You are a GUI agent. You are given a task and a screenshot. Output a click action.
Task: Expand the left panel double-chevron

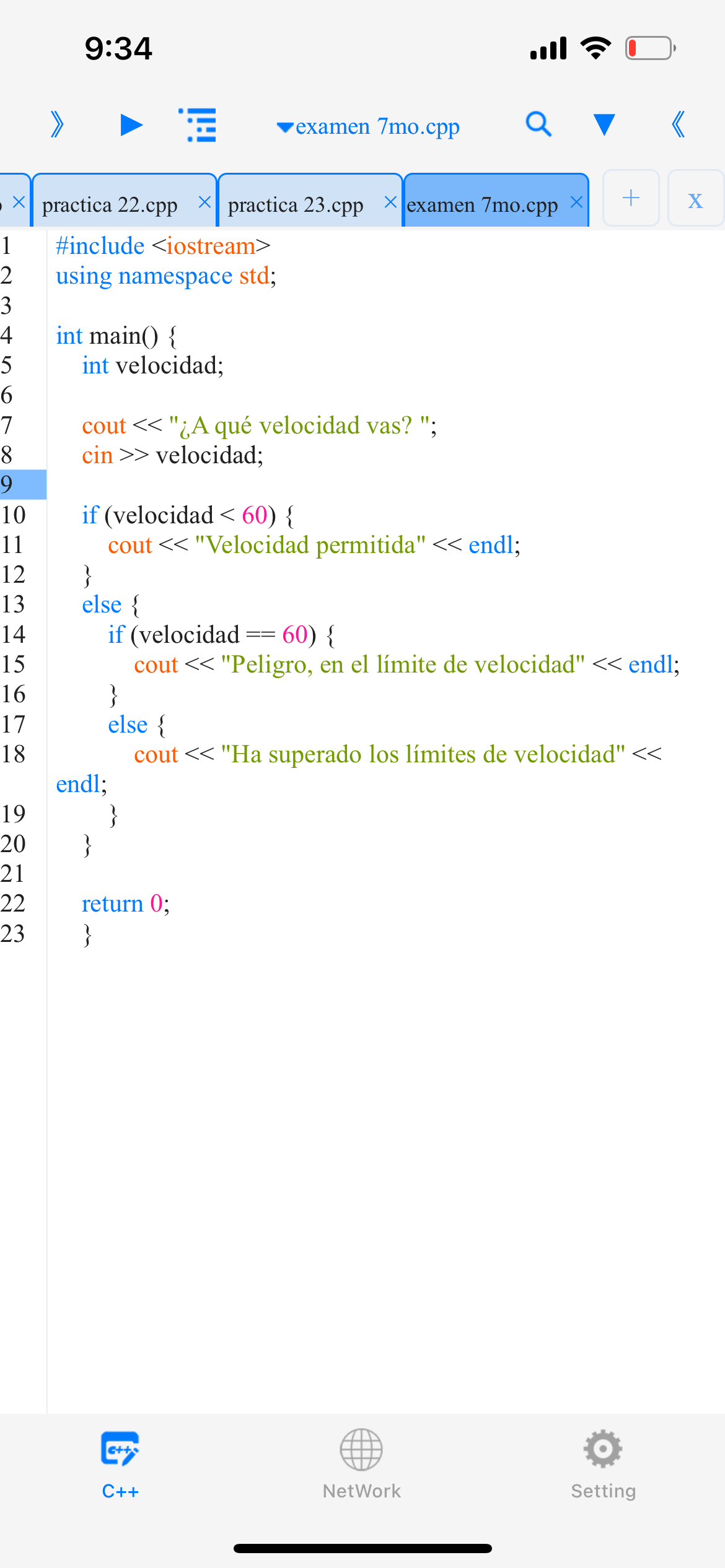click(x=57, y=125)
